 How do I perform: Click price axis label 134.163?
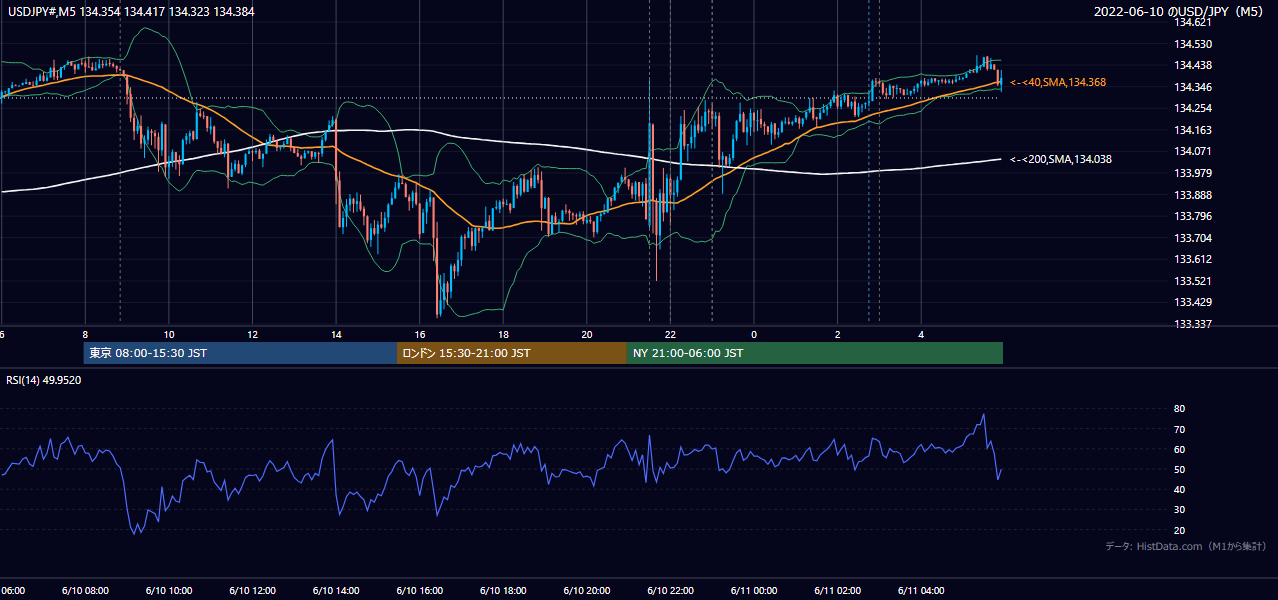tap(1192, 130)
